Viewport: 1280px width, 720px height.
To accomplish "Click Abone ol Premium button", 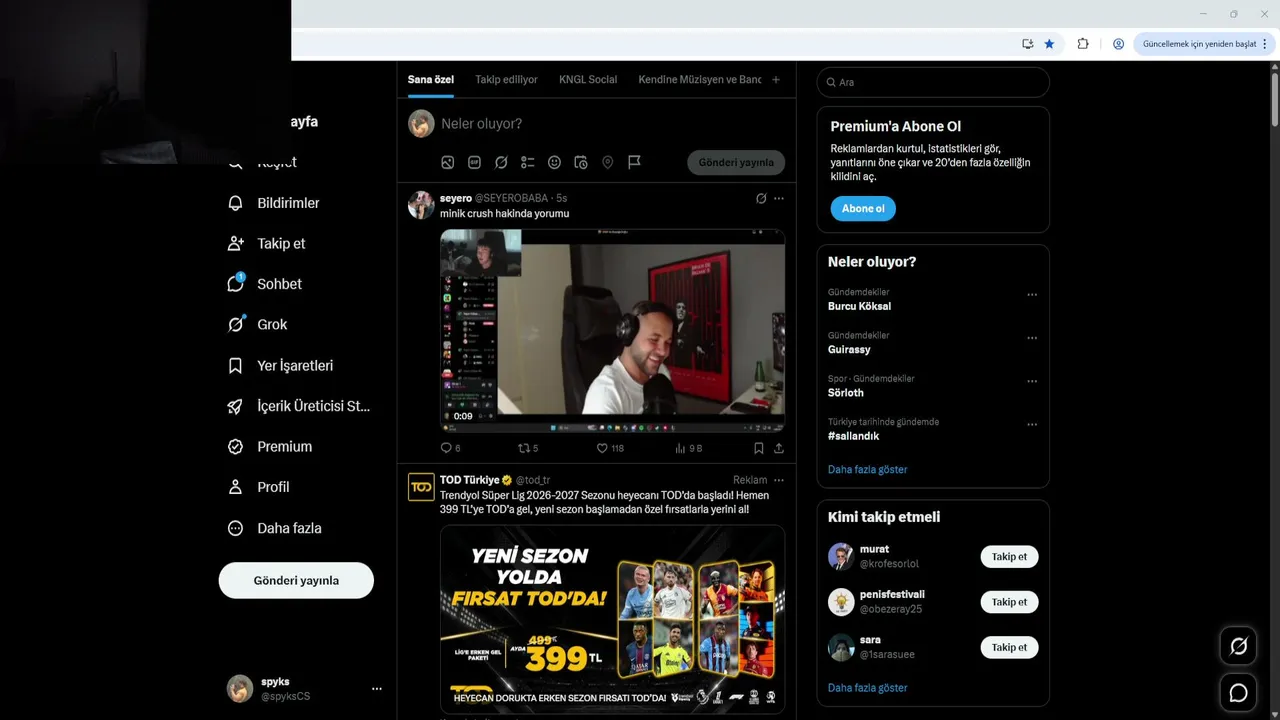I will tap(863, 209).
